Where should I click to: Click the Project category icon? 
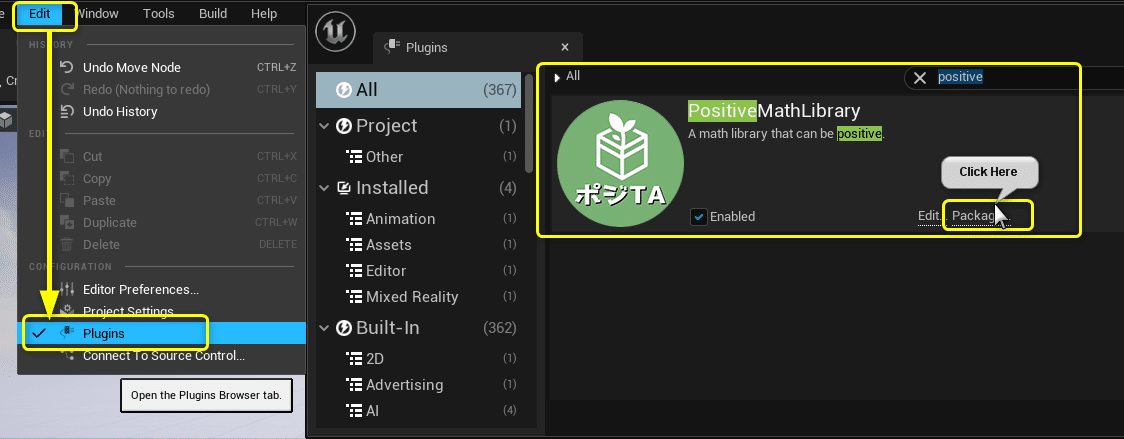[344, 126]
